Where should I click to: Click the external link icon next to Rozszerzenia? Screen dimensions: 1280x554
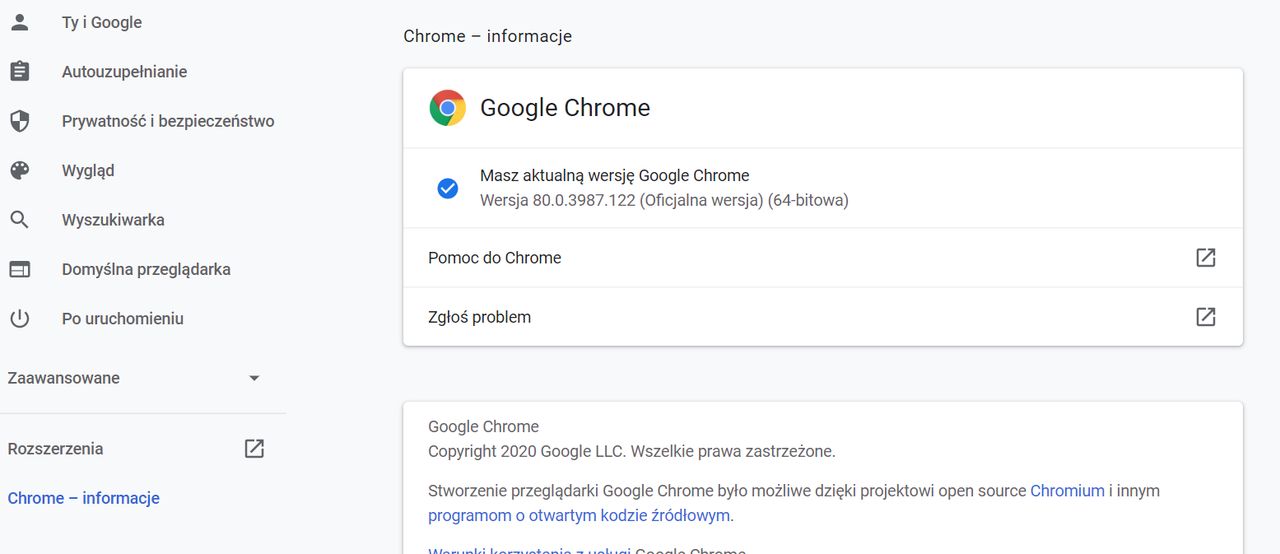(x=254, y=449)
